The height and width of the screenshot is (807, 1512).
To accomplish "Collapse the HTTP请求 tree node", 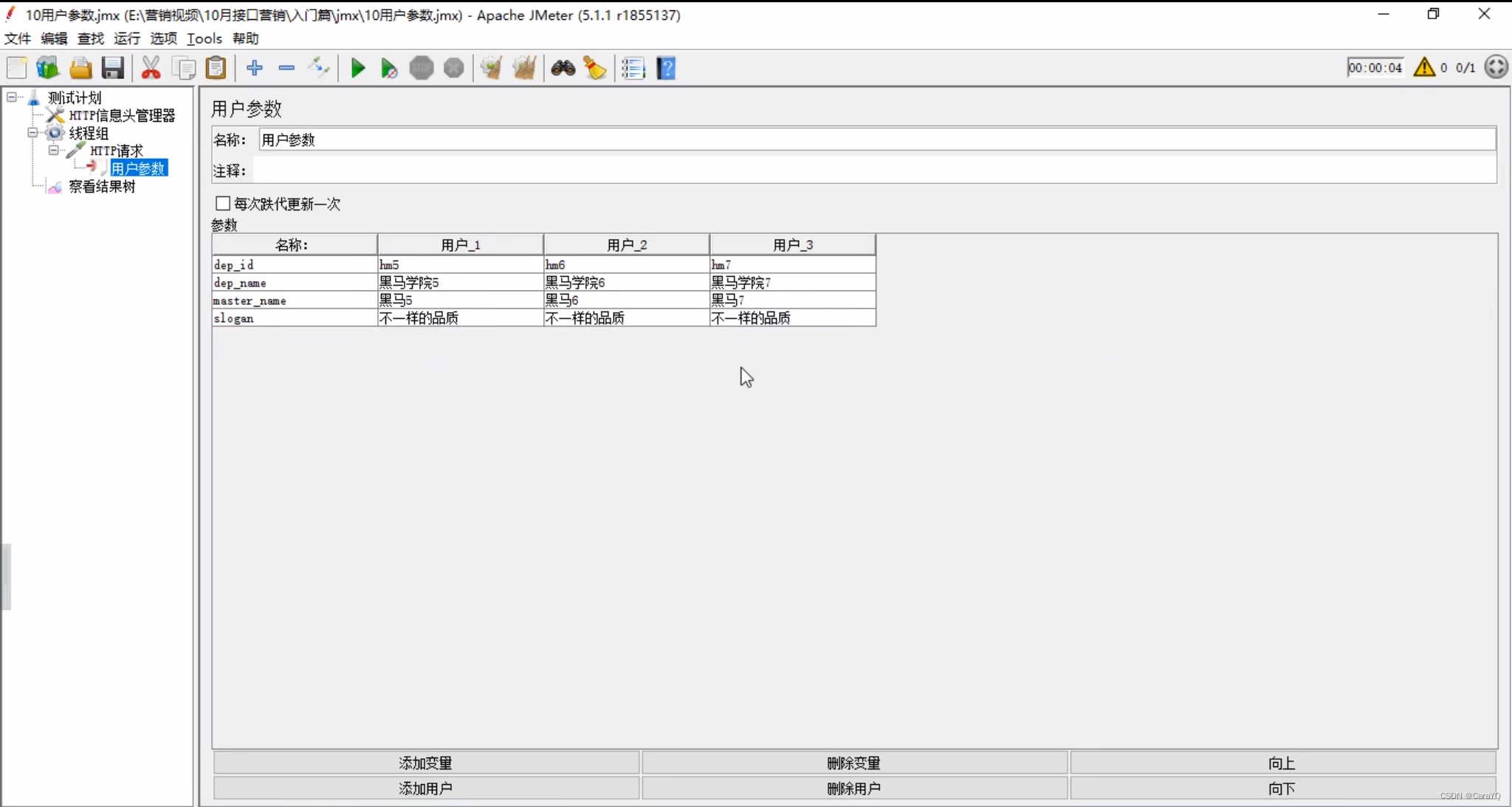I will pos(53,151).
